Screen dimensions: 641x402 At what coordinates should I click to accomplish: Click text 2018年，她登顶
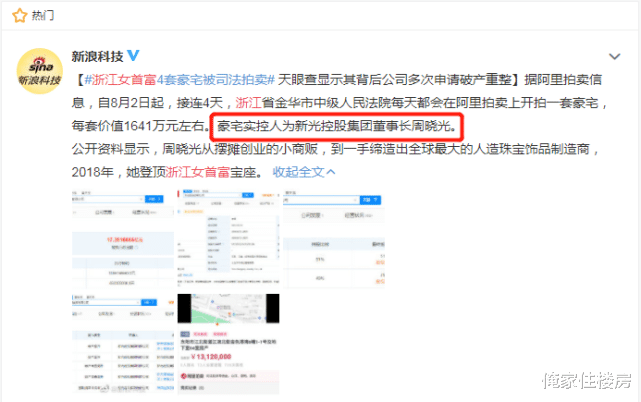pyautogui.click(x=119, y=172)
